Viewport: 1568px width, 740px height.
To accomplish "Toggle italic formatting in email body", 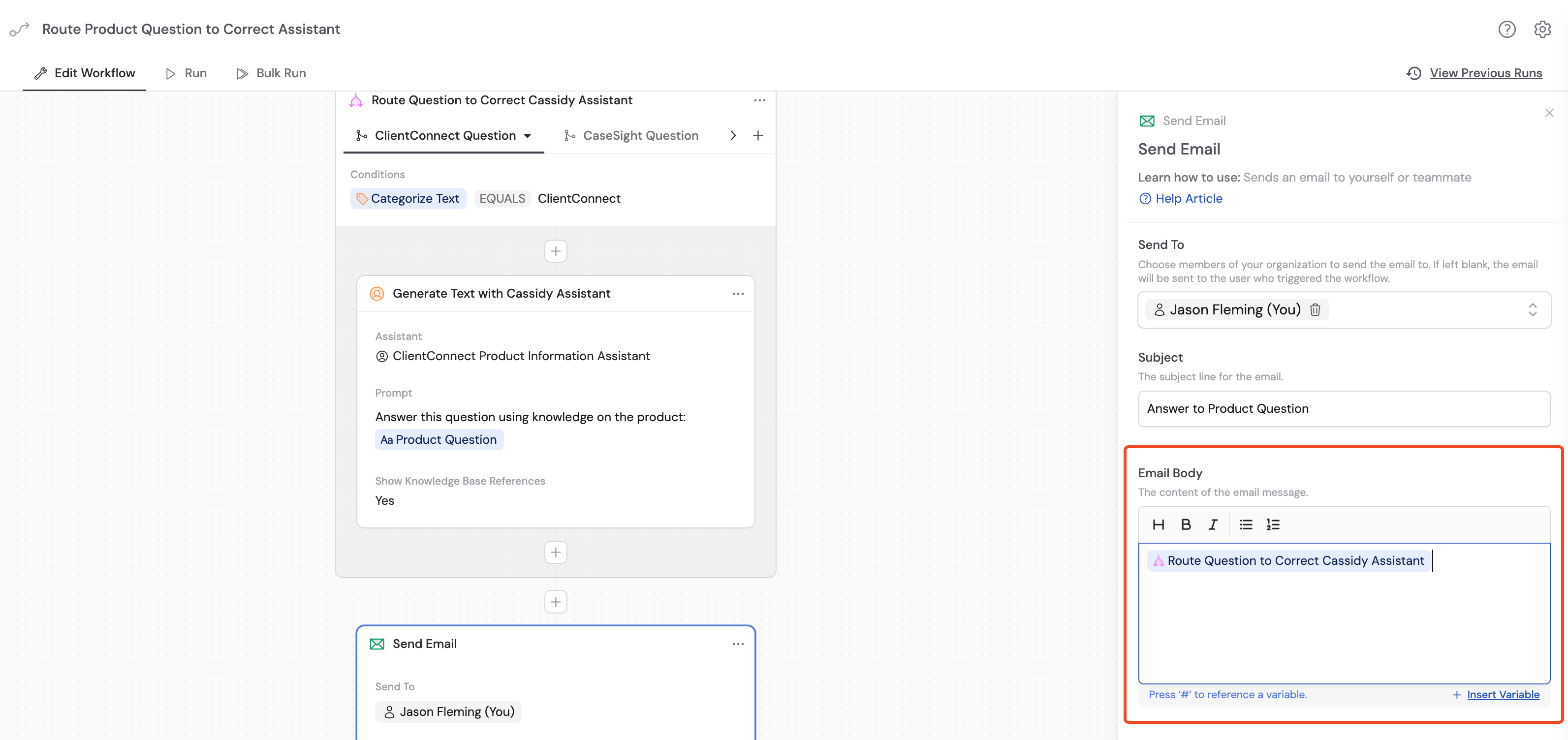I will click(1213, 524).
